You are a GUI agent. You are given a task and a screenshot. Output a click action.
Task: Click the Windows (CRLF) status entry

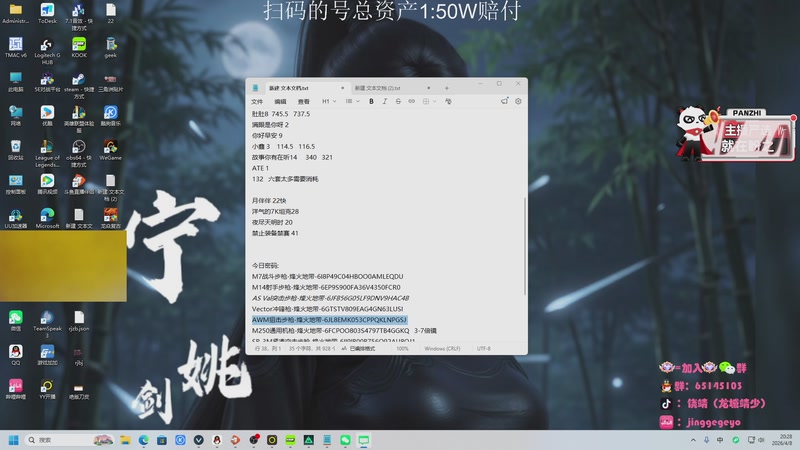point(442,348)
